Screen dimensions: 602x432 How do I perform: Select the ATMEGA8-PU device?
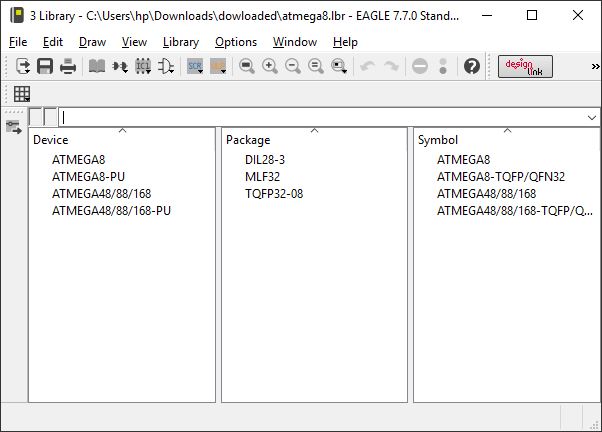tap(88, 177)
